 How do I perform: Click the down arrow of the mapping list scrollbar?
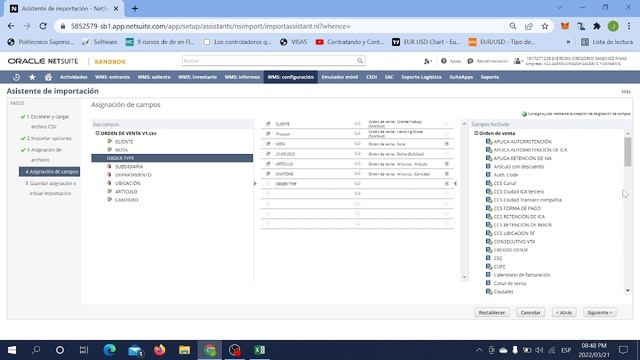coord(464,277)
